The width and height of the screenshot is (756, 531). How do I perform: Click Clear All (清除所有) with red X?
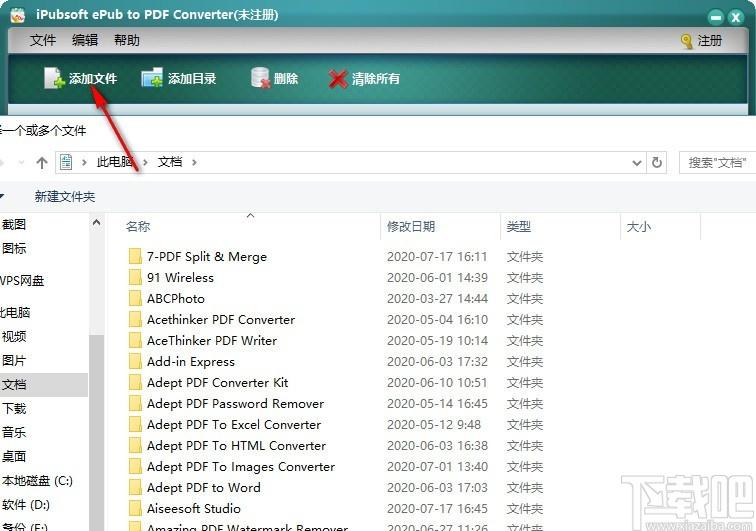coord(364,79)
